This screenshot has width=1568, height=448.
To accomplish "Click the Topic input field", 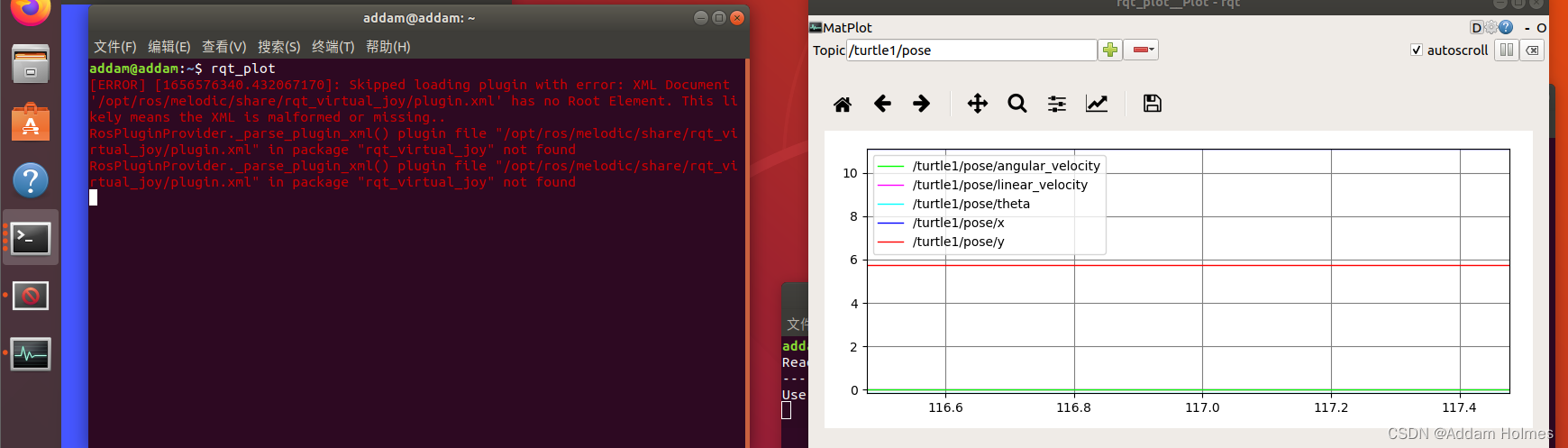I will (971, 50).
